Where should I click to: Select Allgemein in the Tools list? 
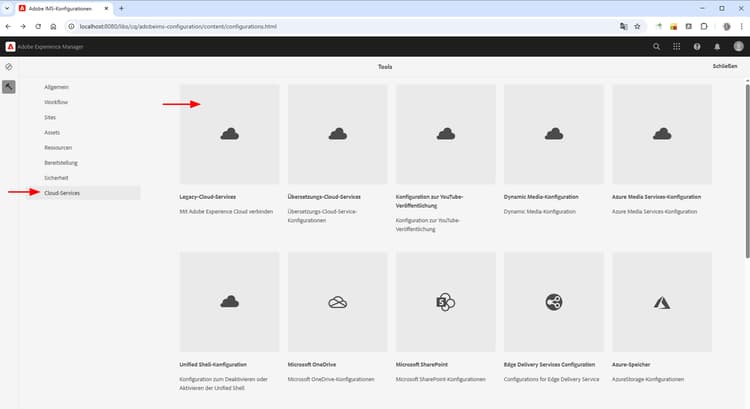pyautogui.click(x=56, y=87)
